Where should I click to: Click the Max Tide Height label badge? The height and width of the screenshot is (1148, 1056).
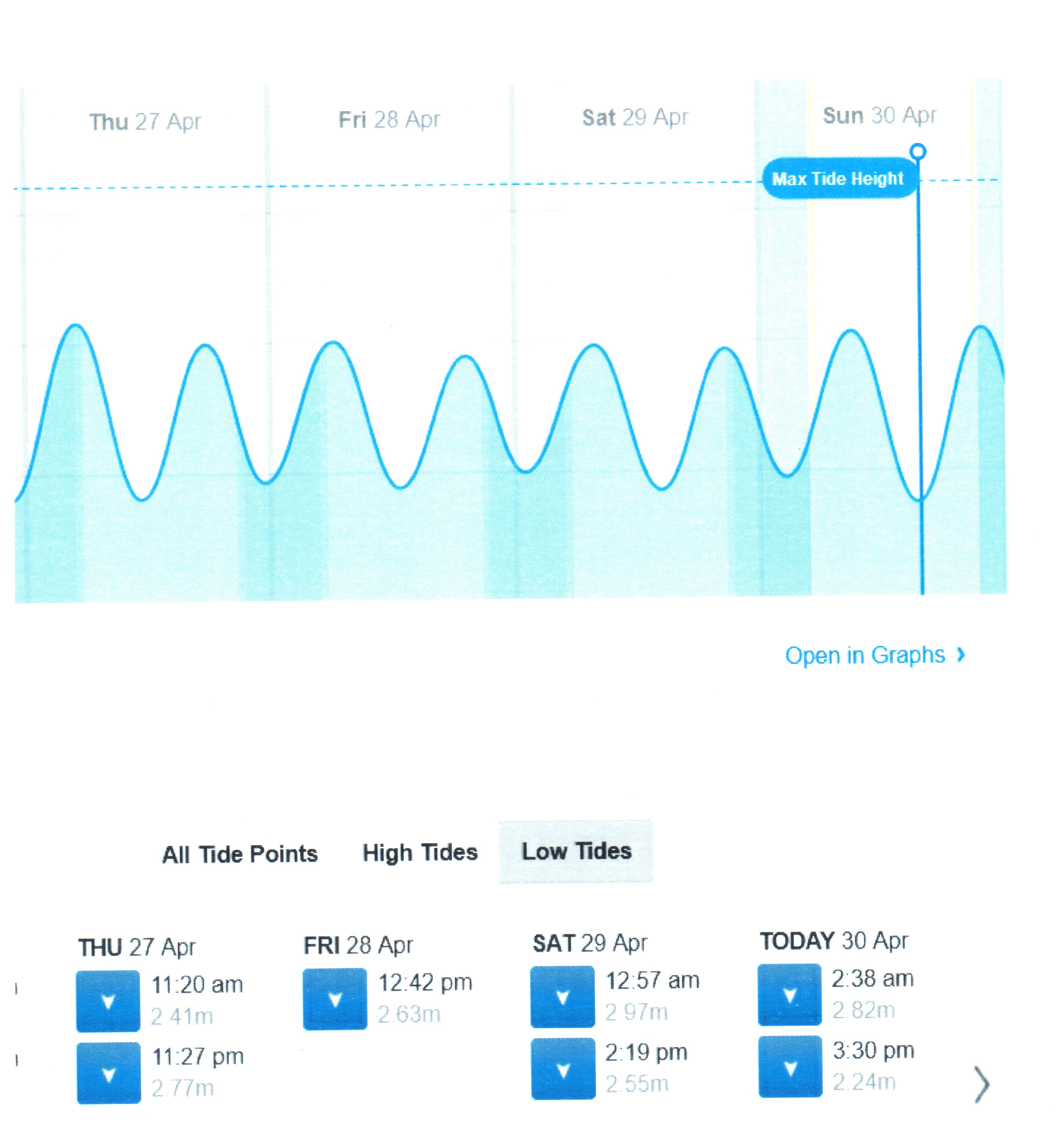click(x=838, y=179)
